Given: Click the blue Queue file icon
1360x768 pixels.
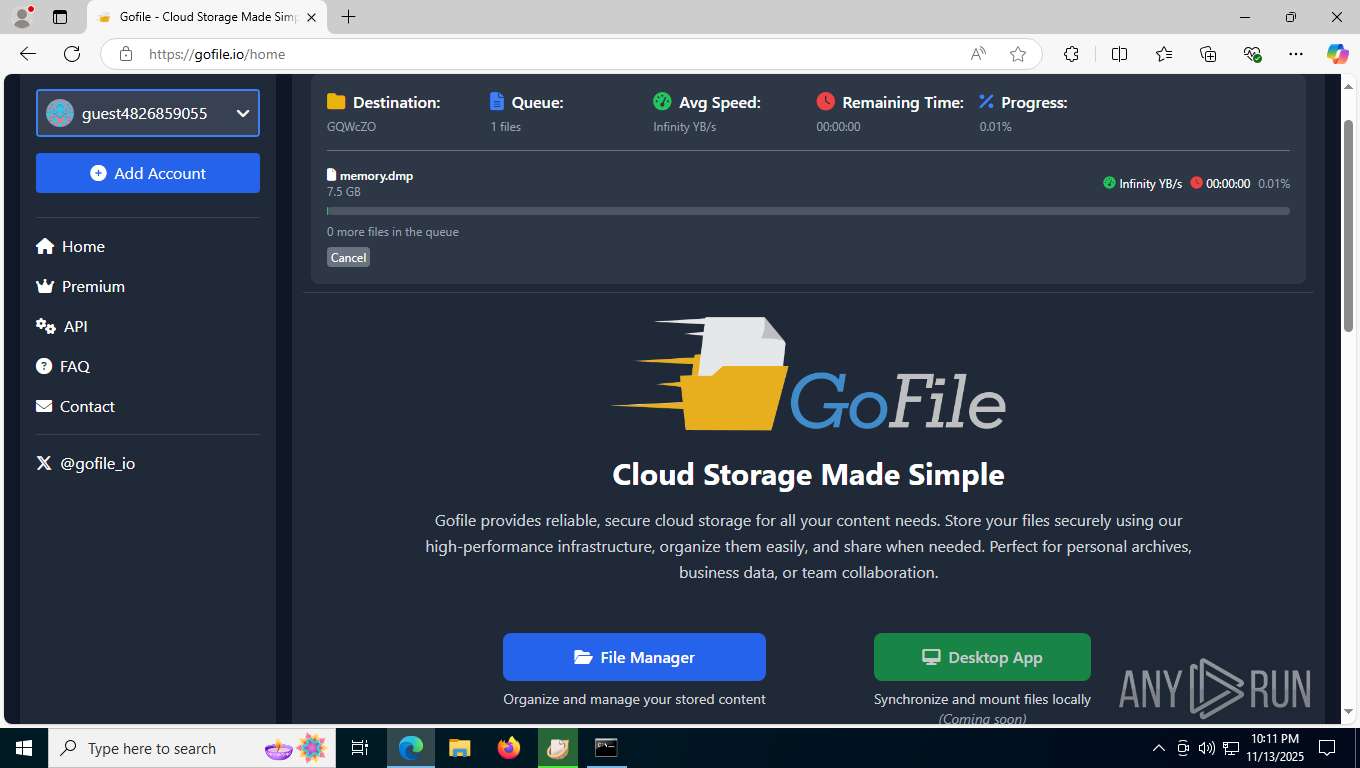Looking at the screenshot, I should [497, 101].
